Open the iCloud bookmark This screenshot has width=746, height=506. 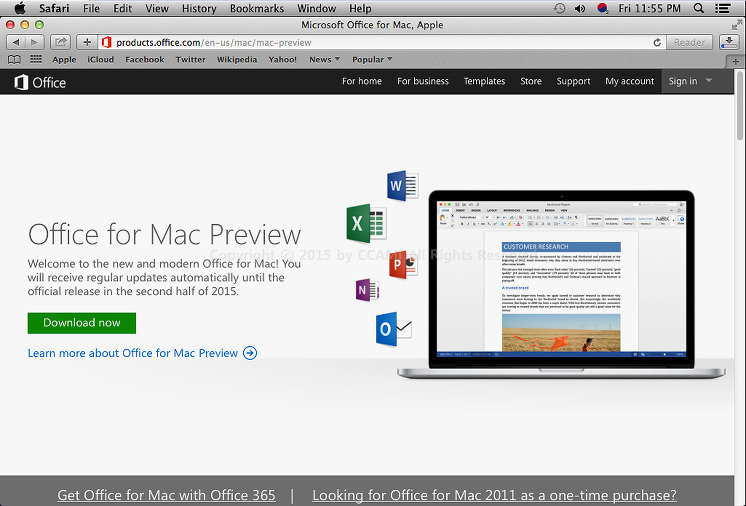tap(100, 59)
